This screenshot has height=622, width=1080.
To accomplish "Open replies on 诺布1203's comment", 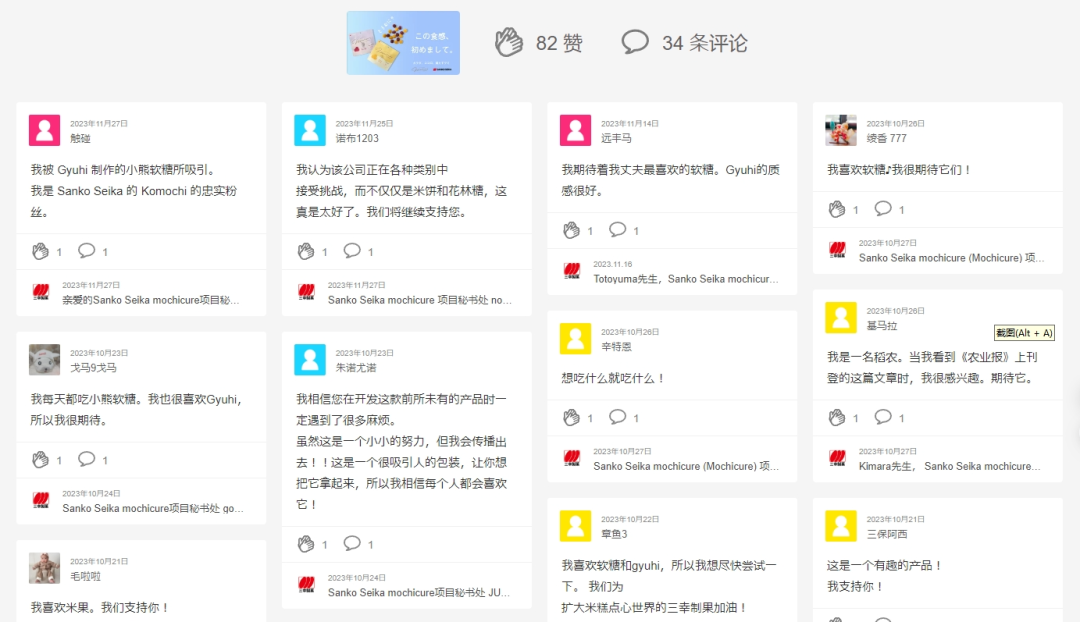I will click(x=352, y=251).
